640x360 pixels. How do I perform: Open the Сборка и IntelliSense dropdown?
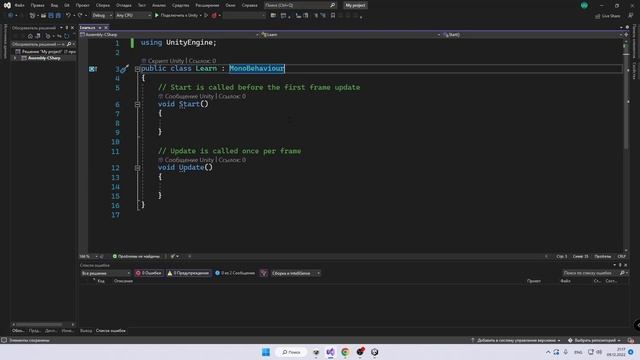(296, 273)
